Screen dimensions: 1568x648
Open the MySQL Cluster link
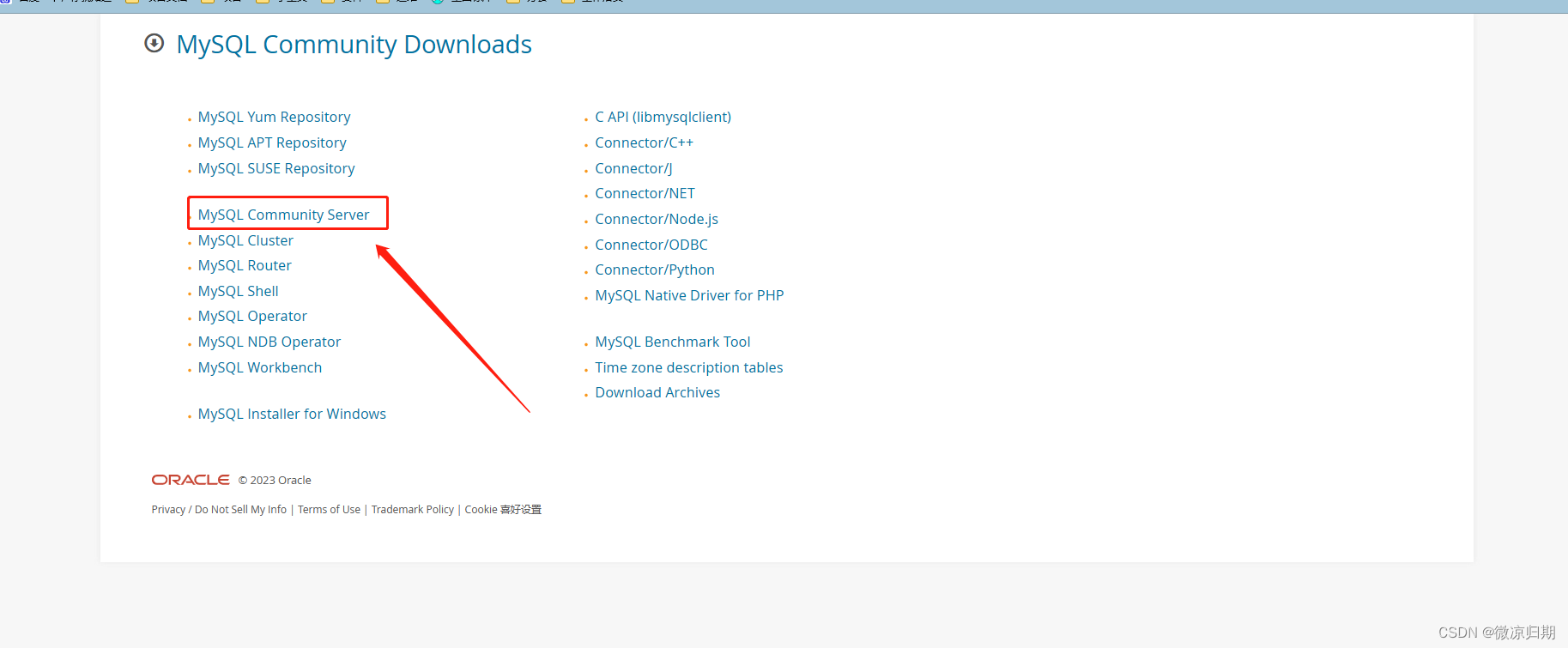[245, 240]
